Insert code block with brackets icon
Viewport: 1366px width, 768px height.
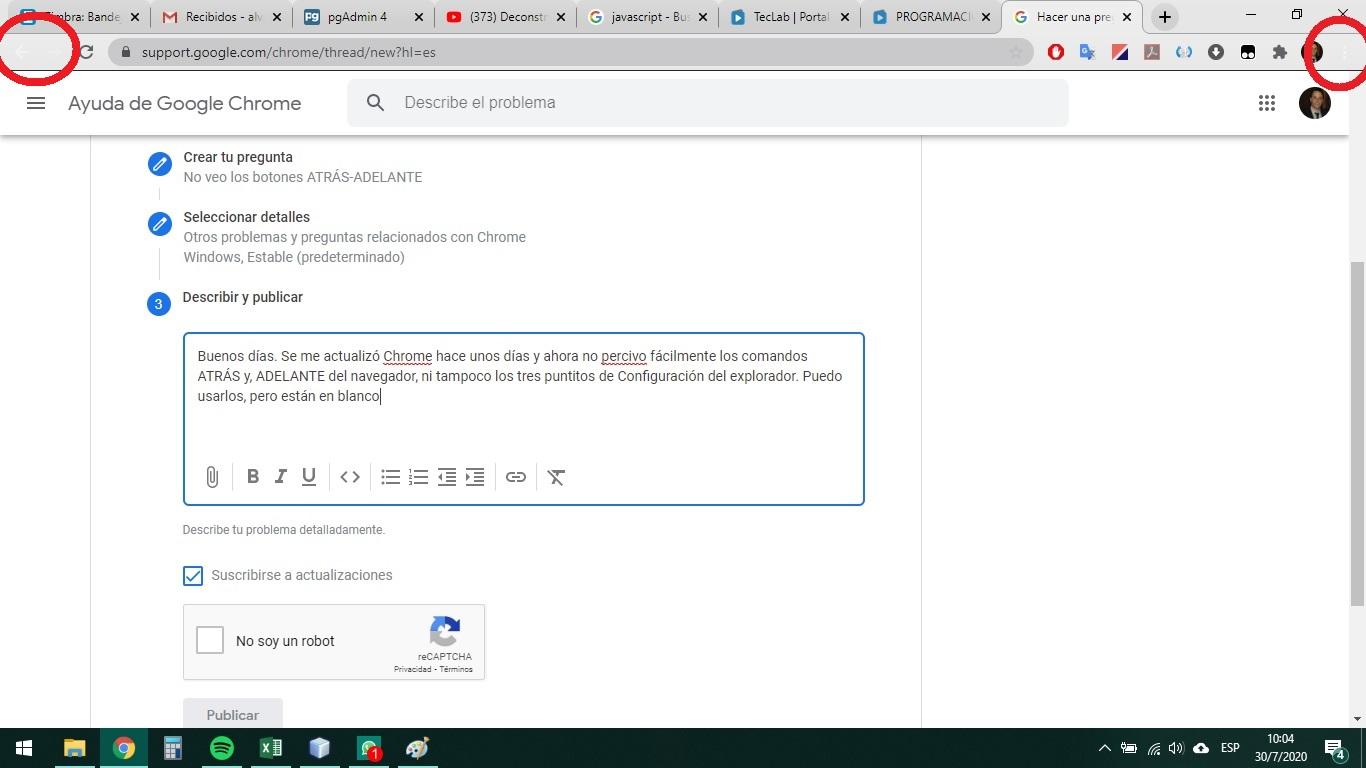coord(350,477)
